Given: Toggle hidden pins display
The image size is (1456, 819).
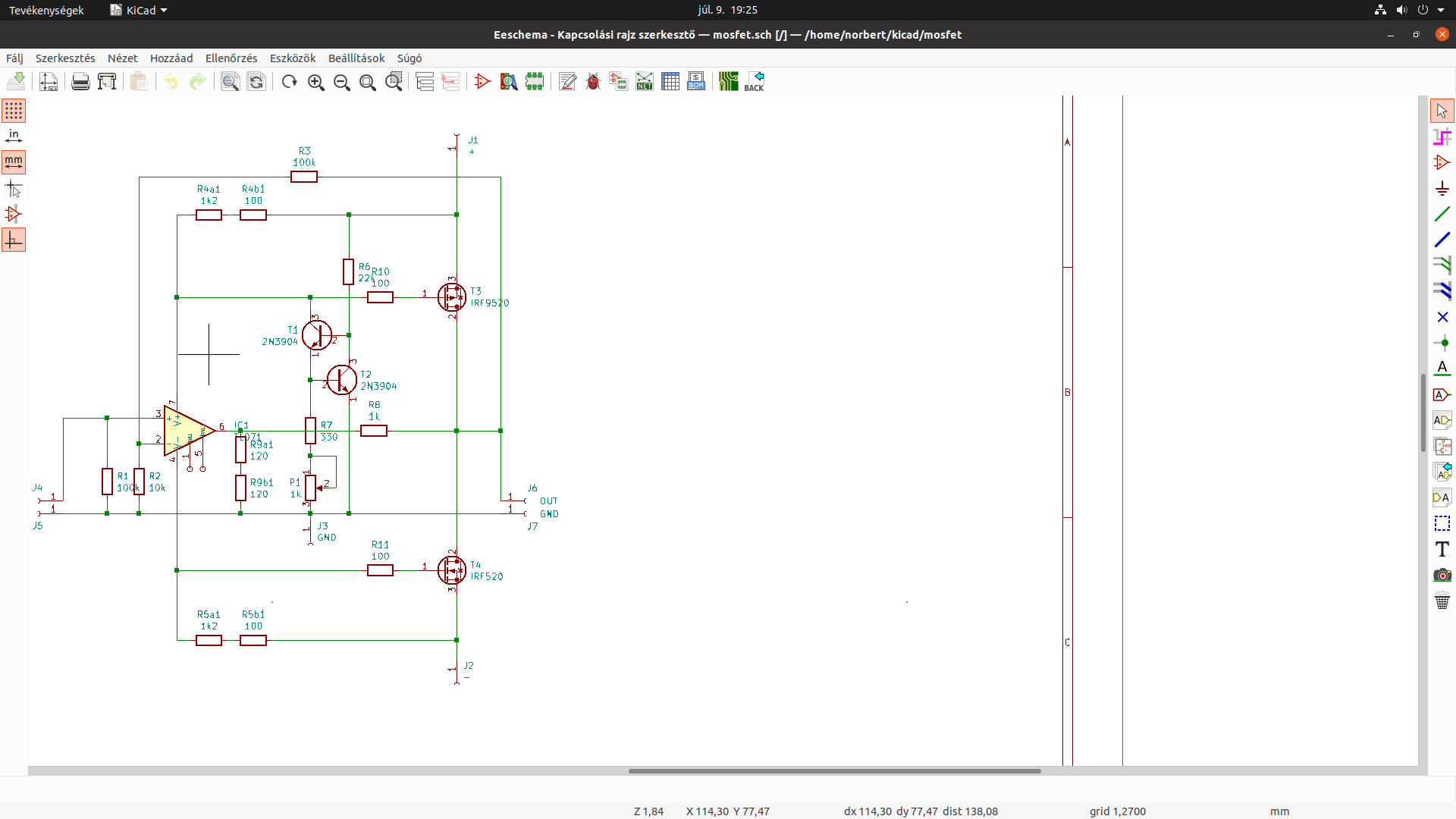Looking at the screenshot, I should click(14, 214).
